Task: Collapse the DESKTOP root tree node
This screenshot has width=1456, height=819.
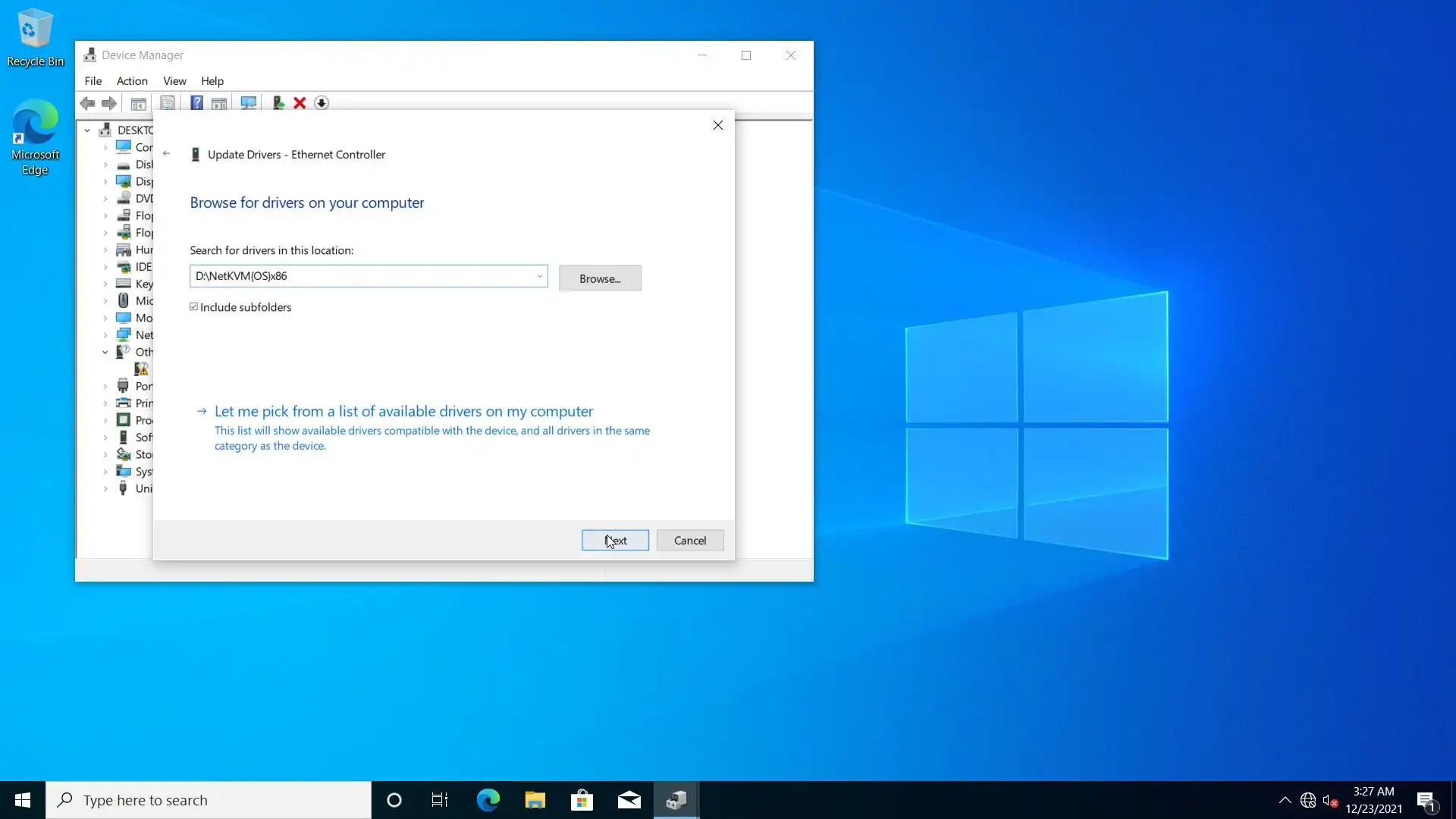Action: (87, 130)
